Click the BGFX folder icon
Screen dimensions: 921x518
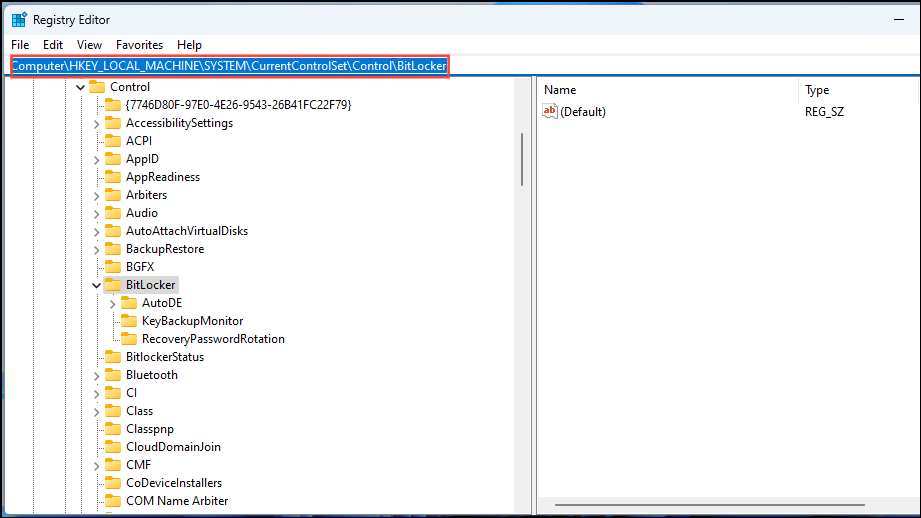(113, 267)
